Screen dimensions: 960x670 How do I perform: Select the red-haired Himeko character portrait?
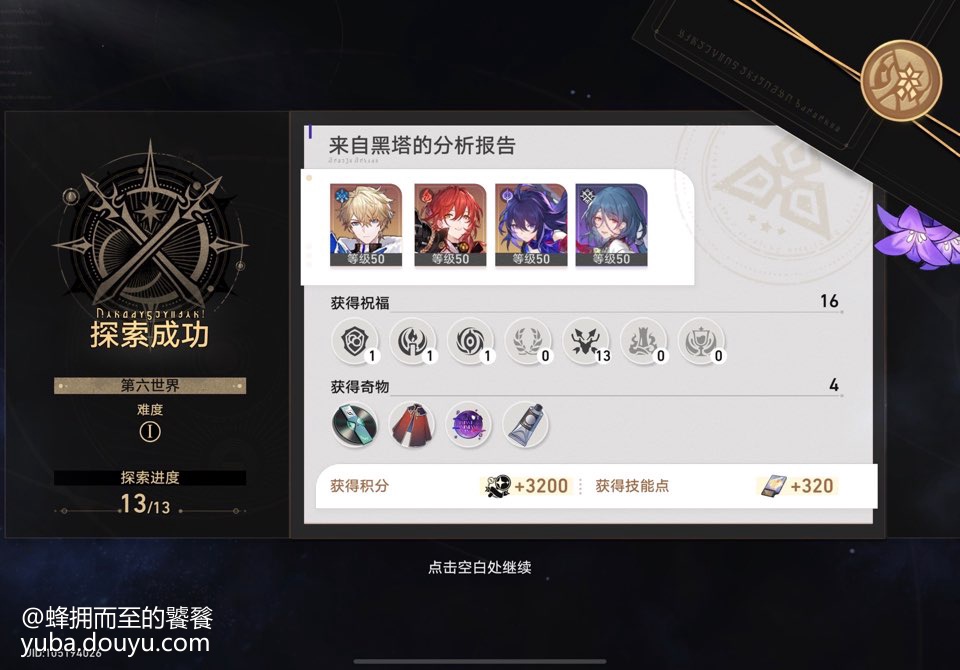(450, 225)
